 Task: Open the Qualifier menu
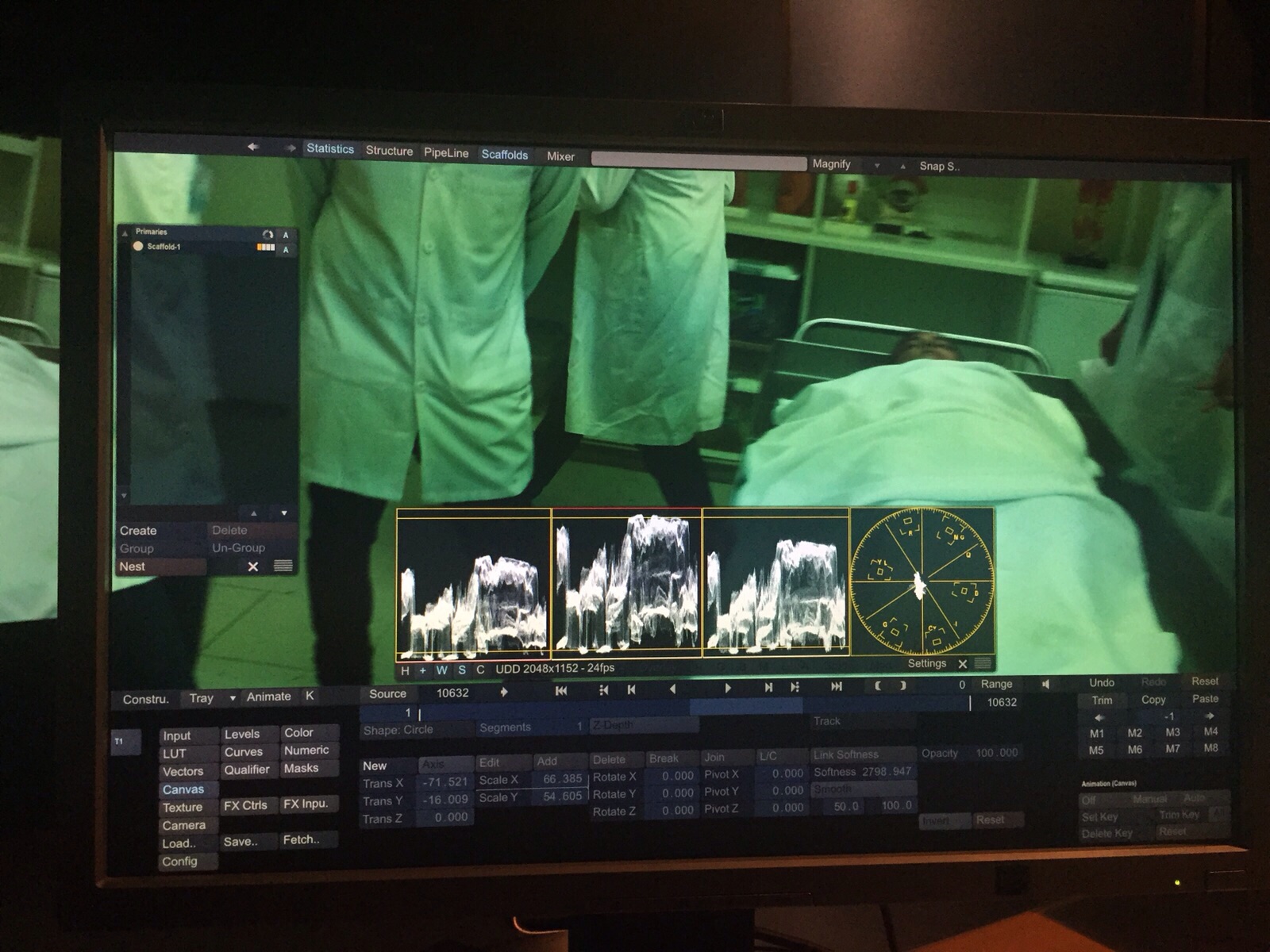click(x=248, y=770)
